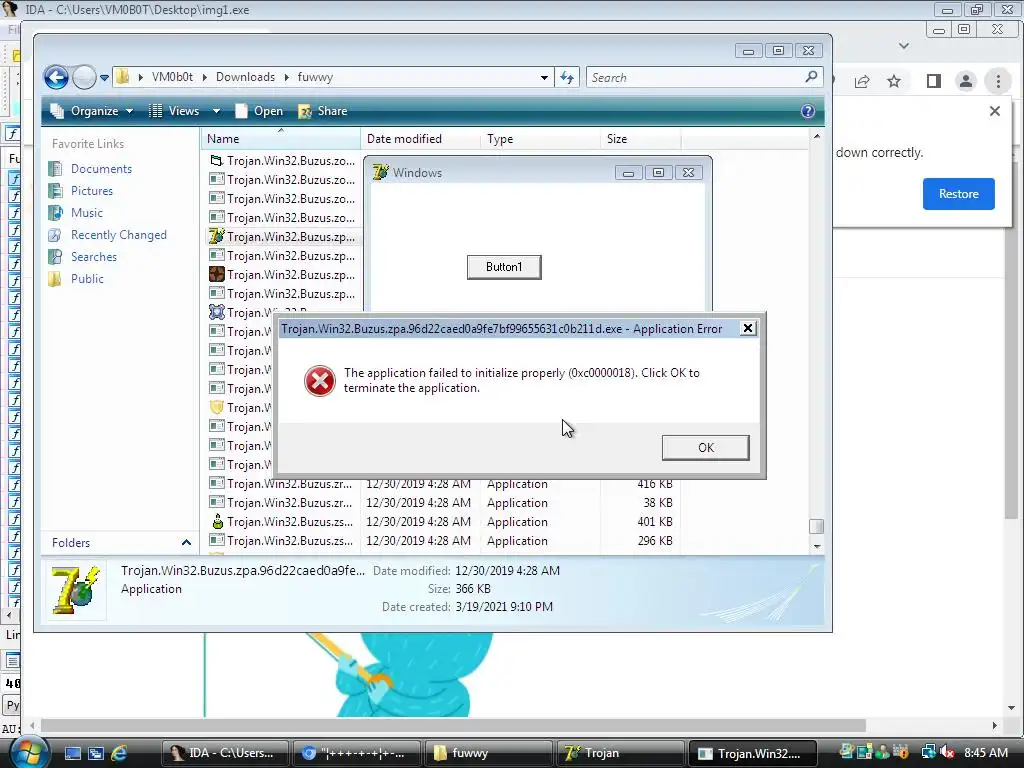Viewport: 1024px width, 768px height.
Task: Switch to Trojan.Win32 error taskbar button
Action: 752,754
